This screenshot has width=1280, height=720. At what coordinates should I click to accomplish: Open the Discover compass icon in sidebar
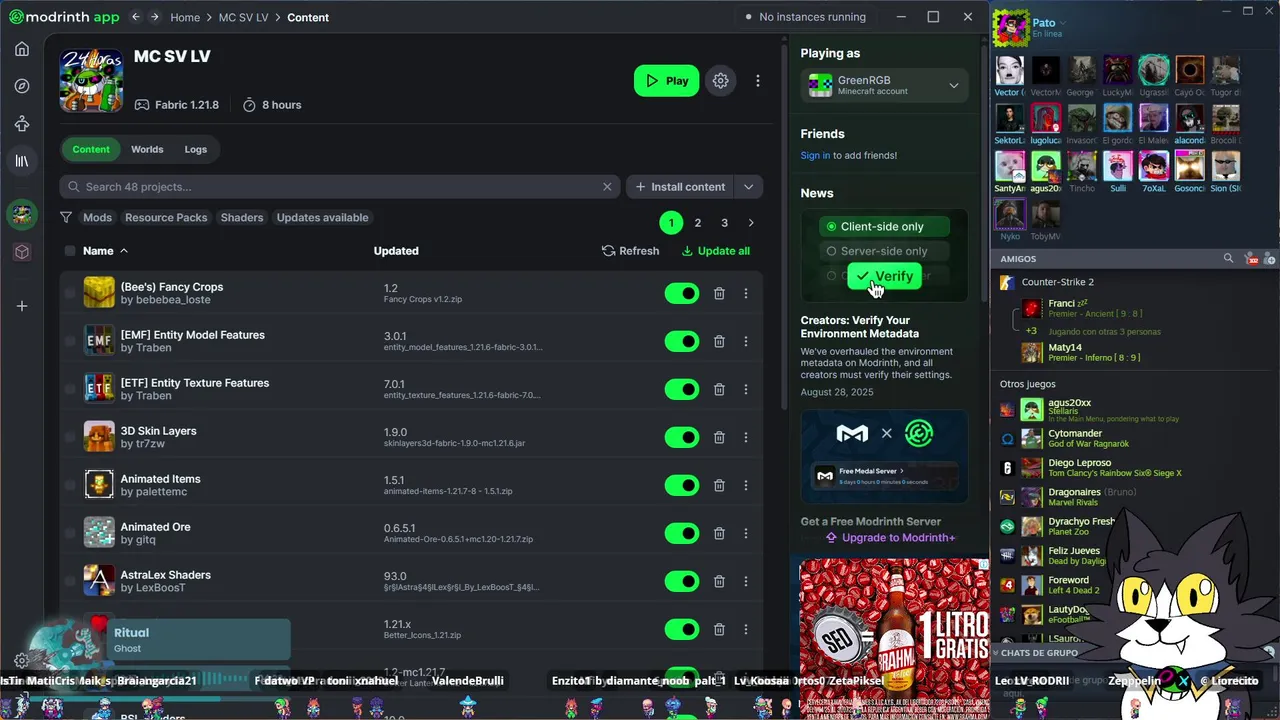pyautogui.click(x=22, y=86)
